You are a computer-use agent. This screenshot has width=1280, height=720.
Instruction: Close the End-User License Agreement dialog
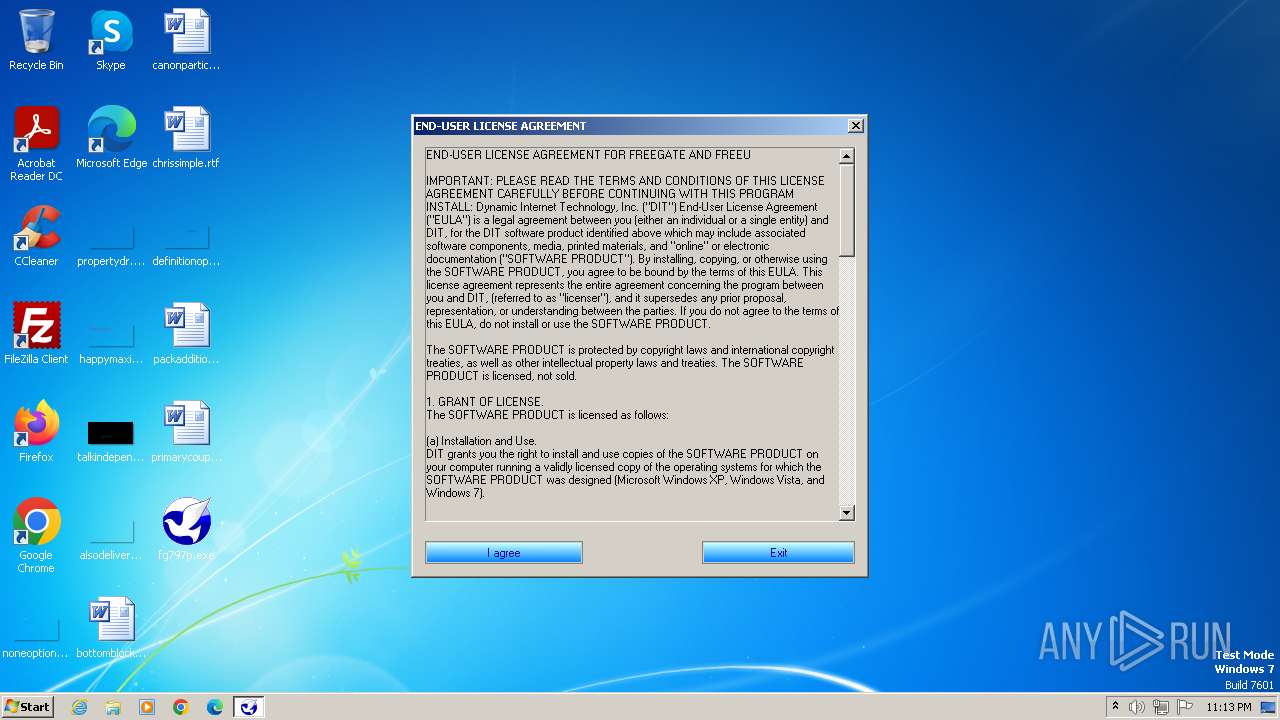855,126
